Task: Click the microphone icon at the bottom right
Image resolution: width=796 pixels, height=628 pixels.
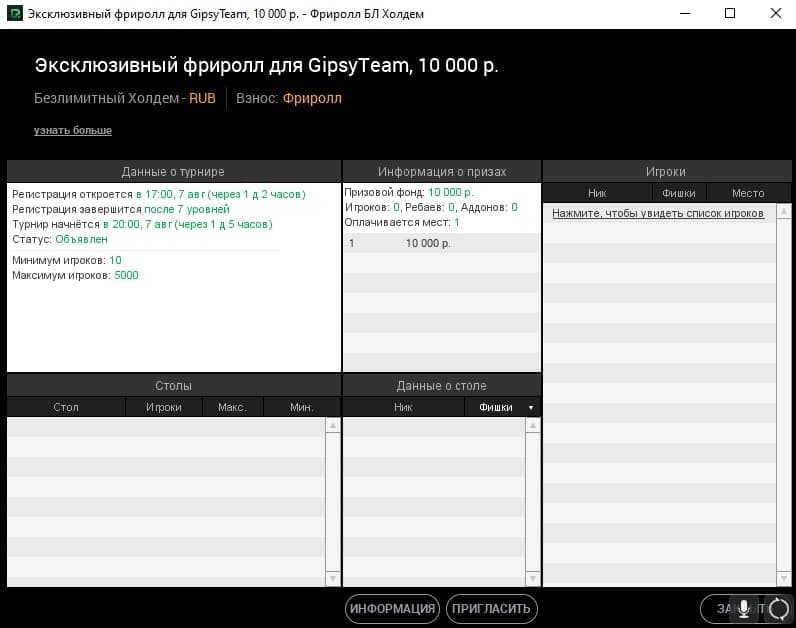Action: [744, 608]
